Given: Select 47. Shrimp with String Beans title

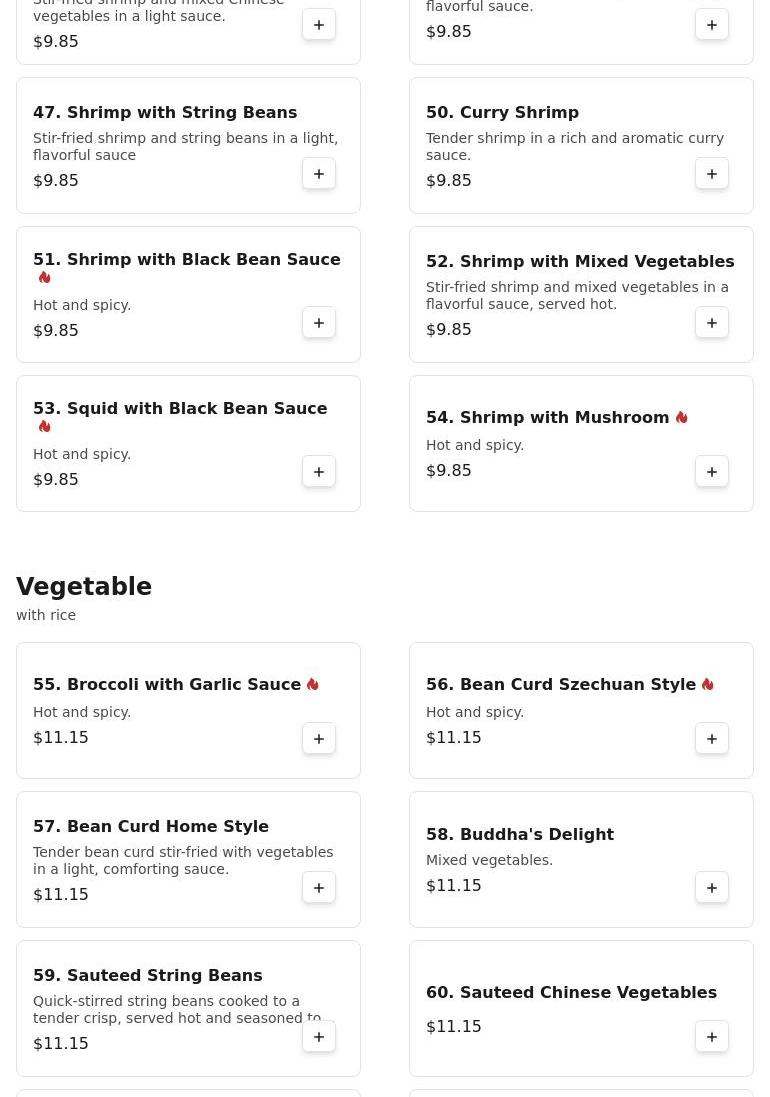Looking at the screenshot, I should coord(165,112).
